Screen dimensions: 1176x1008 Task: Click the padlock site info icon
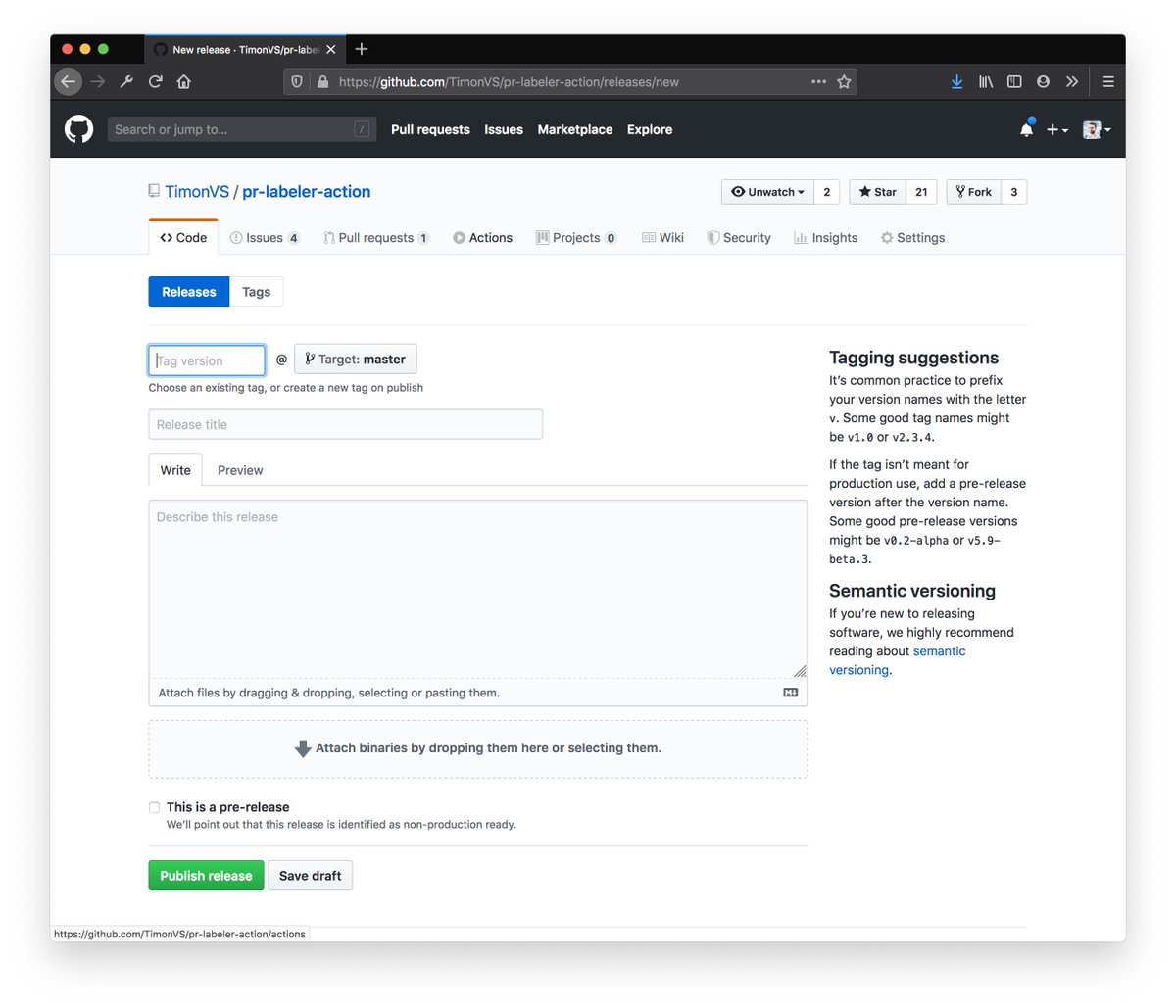pyautogui.click(x=322, y=82)
